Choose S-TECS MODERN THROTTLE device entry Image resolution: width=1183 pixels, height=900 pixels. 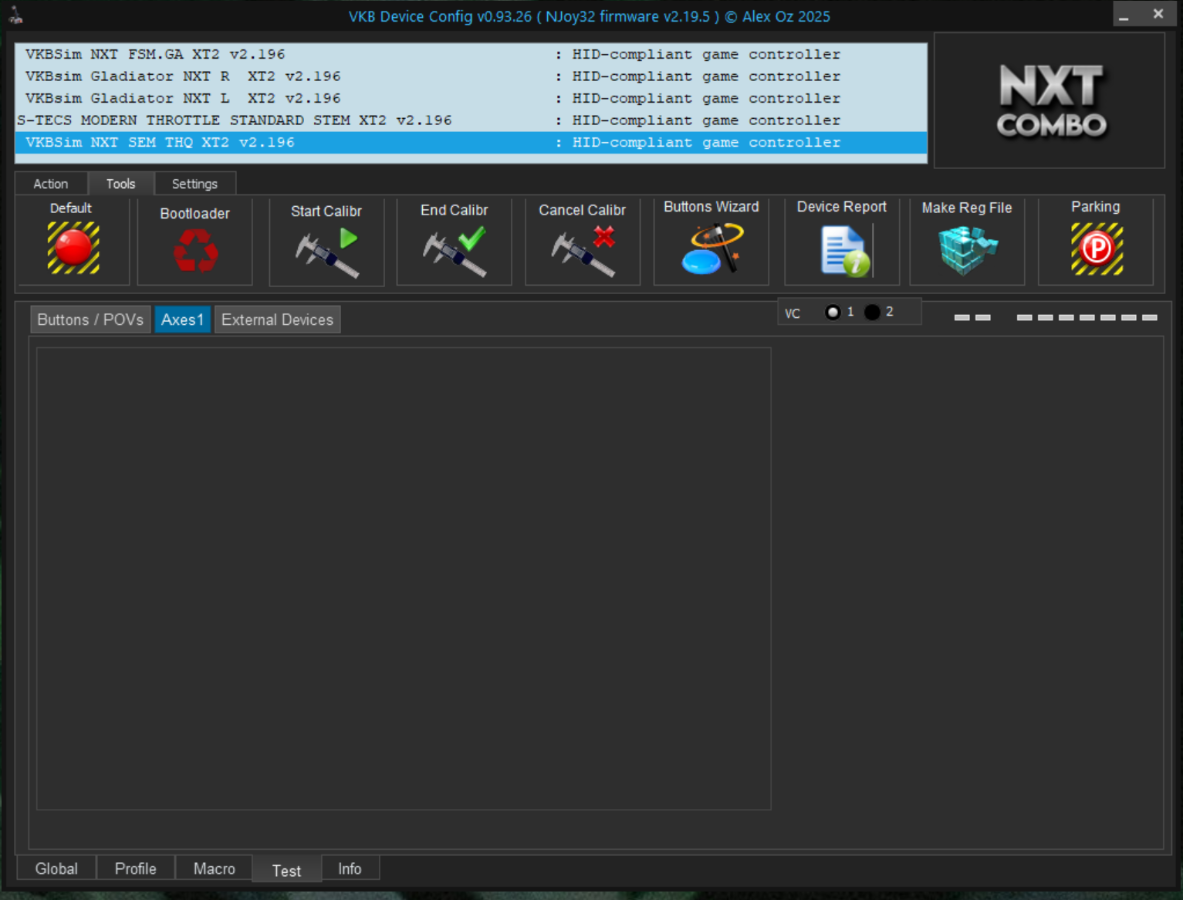pyautogui.click(x=234, y=120)
